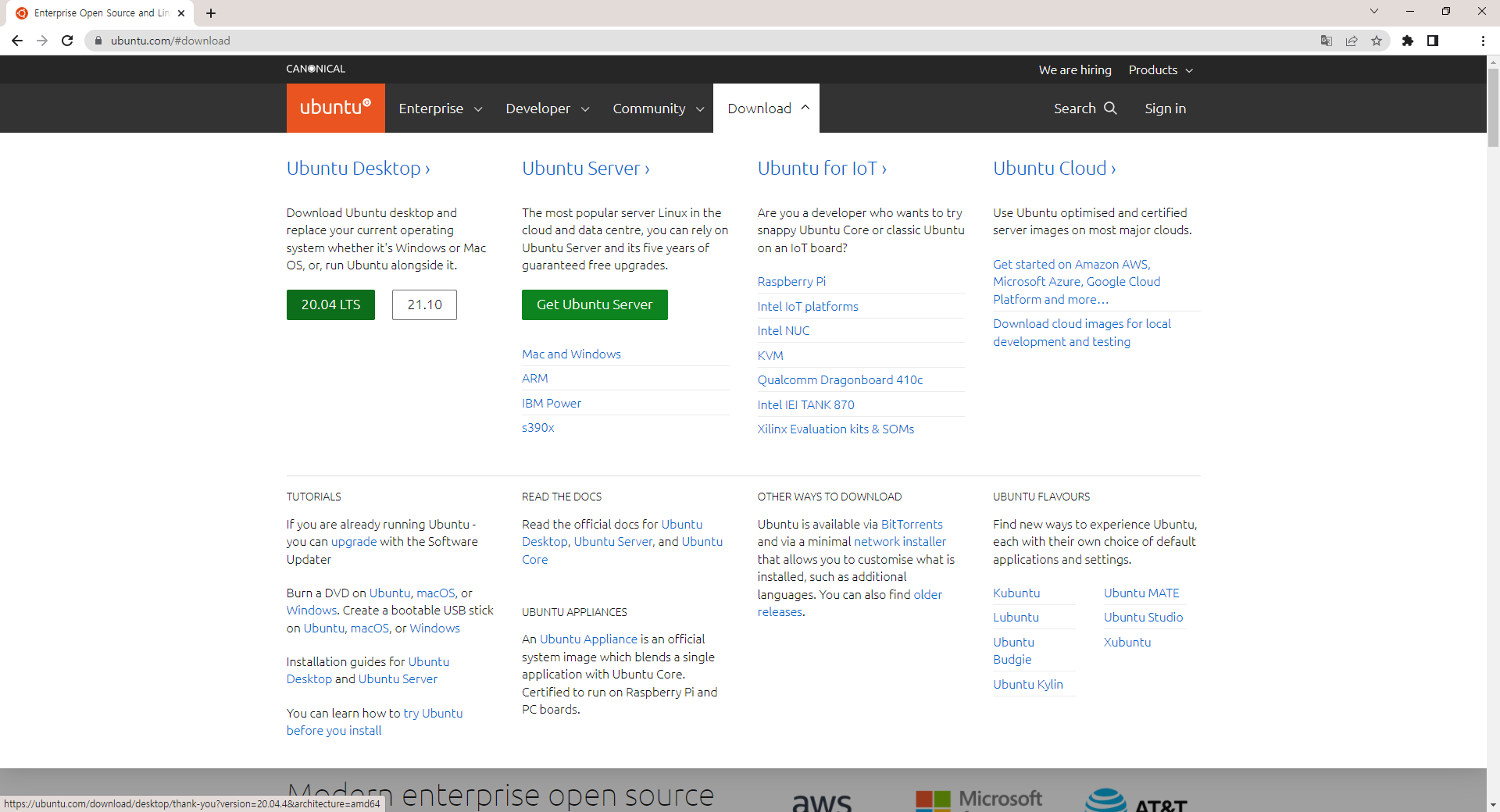Open s390x link

point(538,428)
